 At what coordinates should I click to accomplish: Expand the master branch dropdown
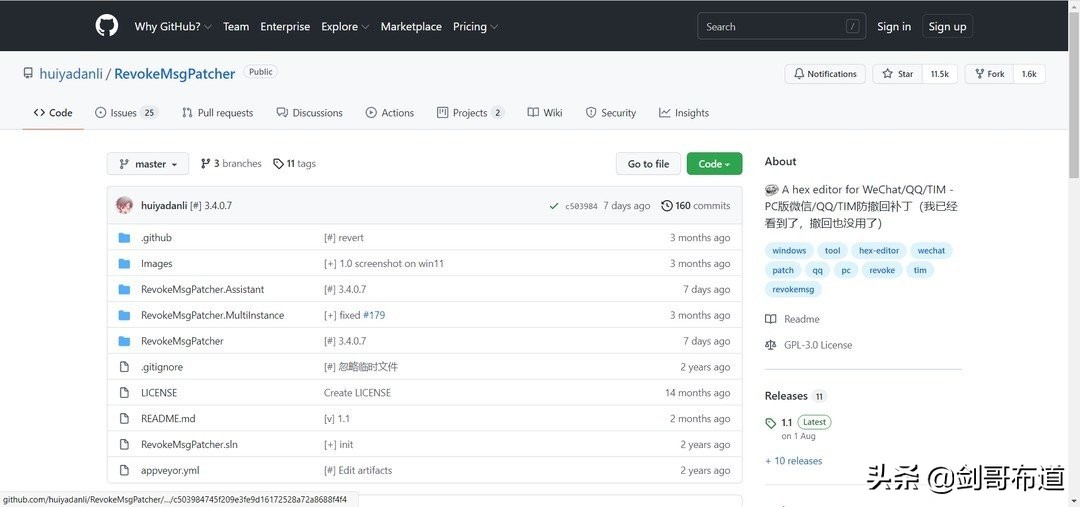[x=148, y=164]
